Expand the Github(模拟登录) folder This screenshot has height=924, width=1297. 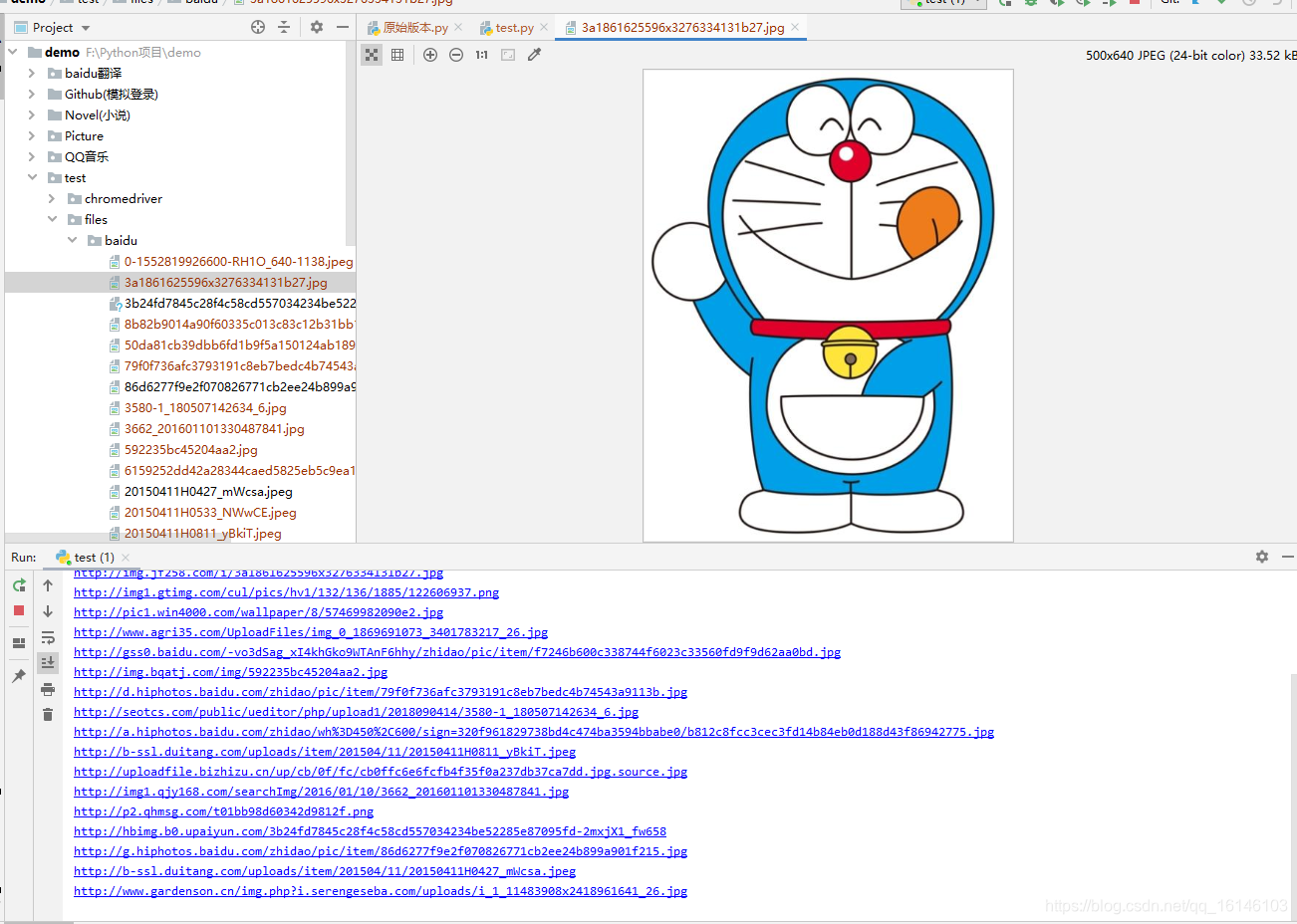(32, 94)
